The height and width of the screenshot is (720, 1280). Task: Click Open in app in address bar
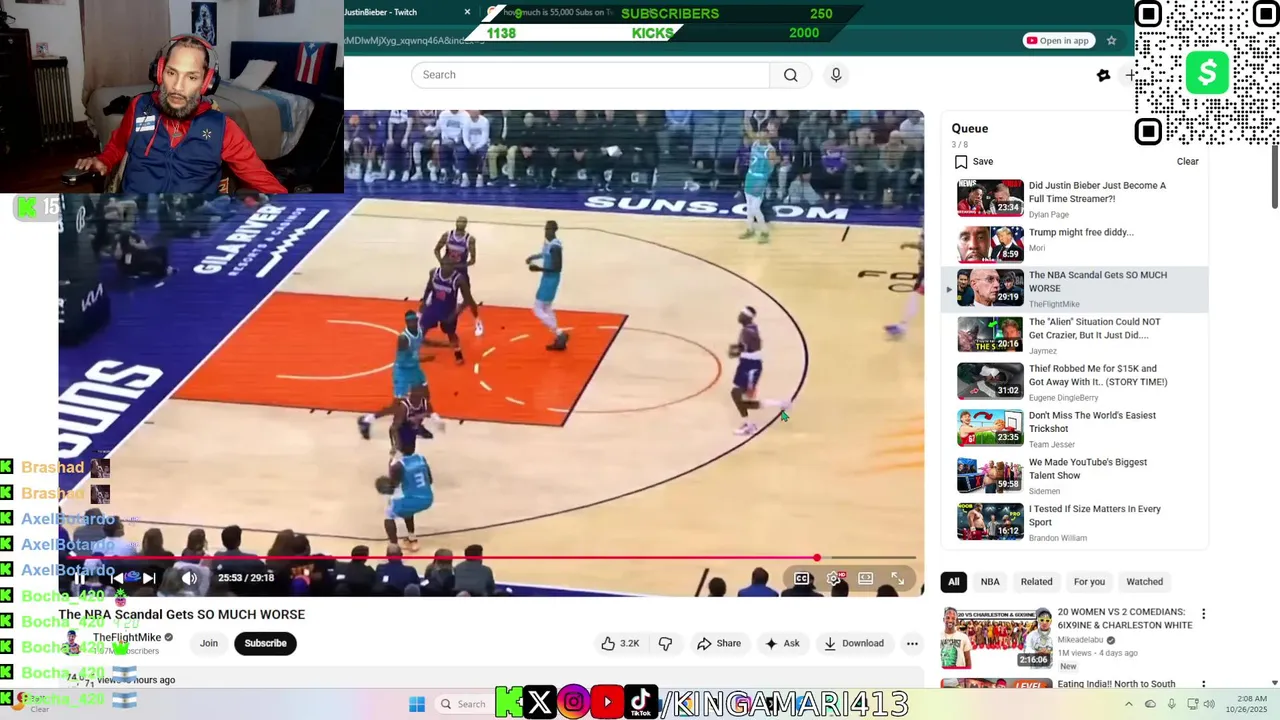(1059, 41)
